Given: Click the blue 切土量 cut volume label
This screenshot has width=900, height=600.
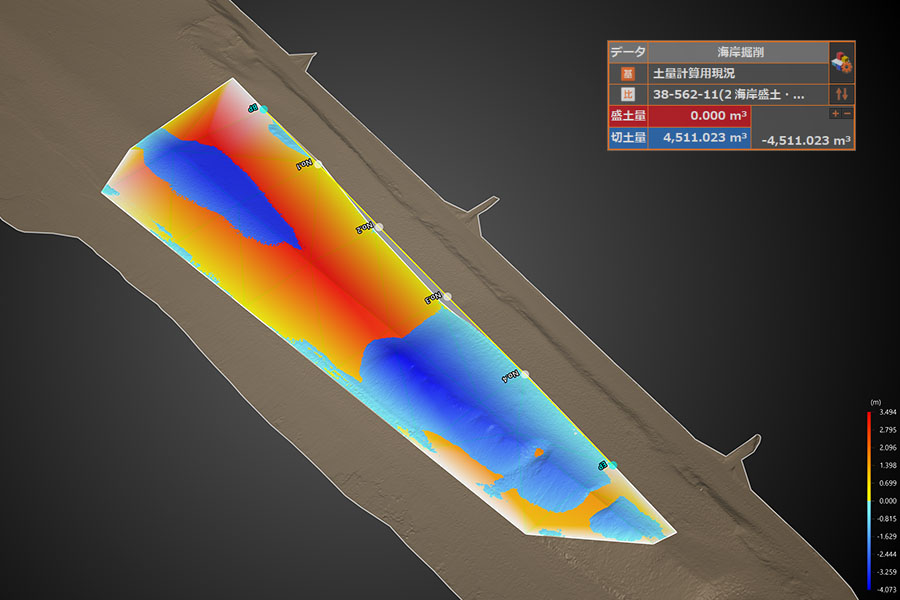Looking at the screenshot, I should 628,137.
